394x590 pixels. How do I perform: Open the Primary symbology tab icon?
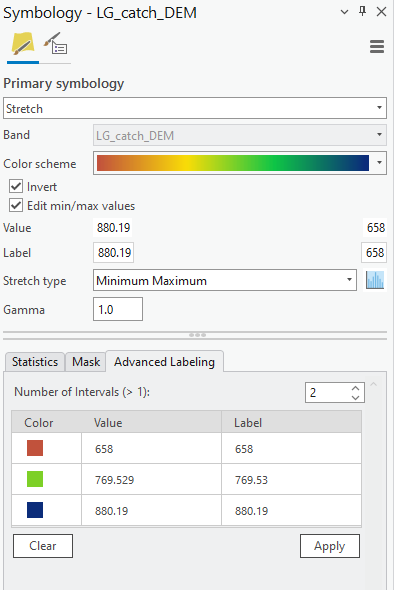pos(23,44)
